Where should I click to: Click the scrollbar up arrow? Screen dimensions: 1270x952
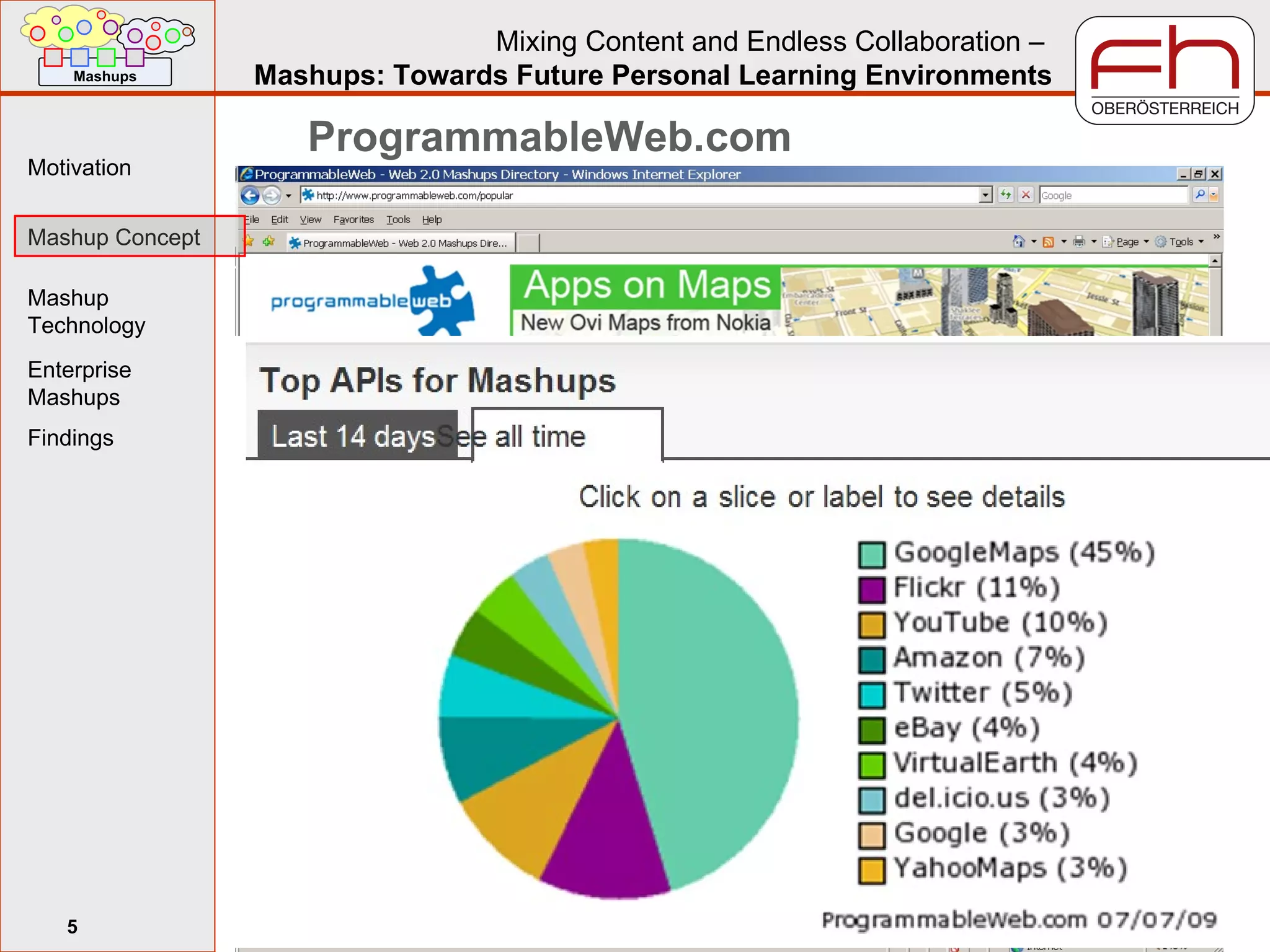(x=1215, y=261)
